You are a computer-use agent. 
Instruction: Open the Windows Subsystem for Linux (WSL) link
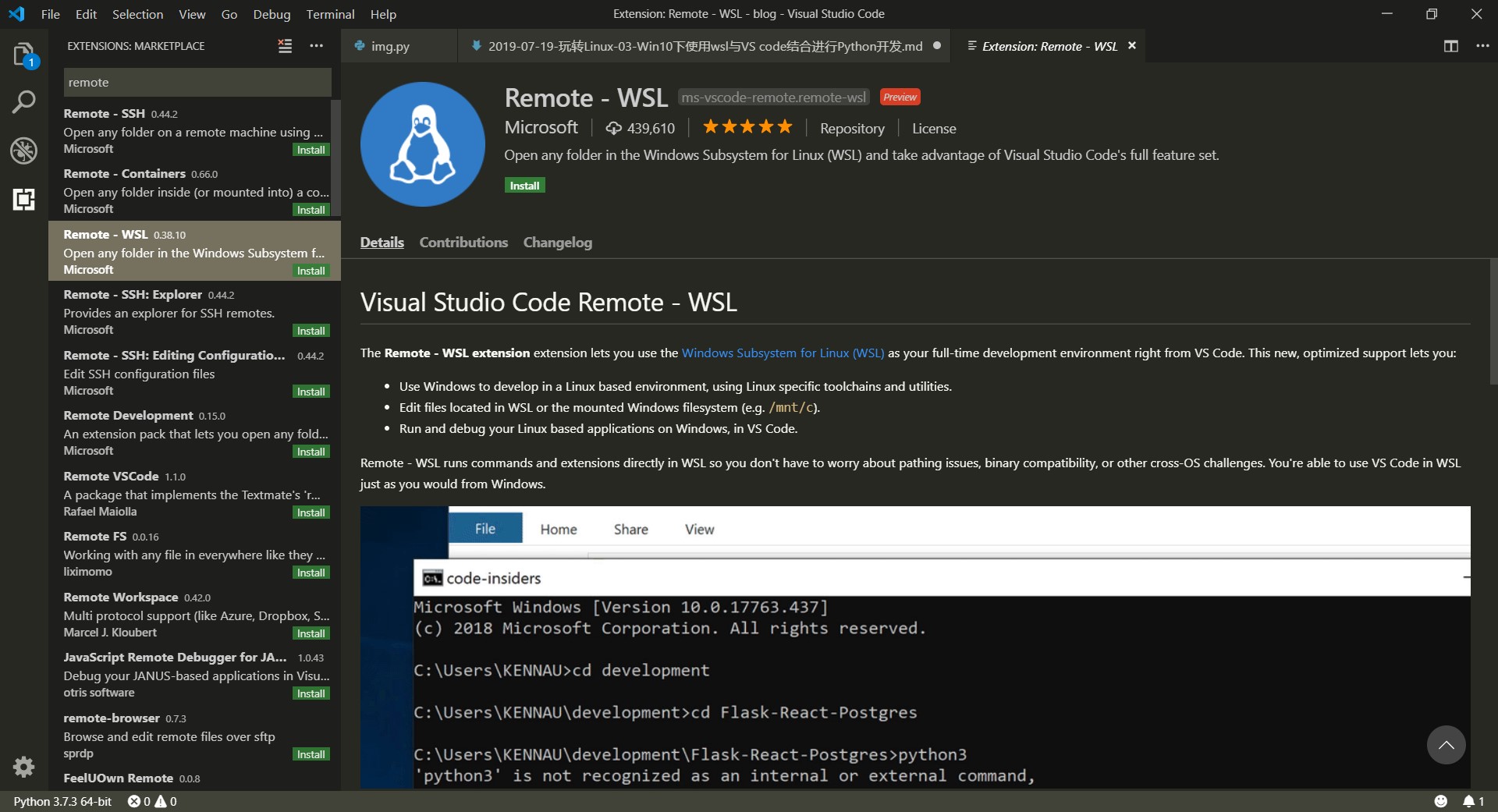click(x=783, y=353)
